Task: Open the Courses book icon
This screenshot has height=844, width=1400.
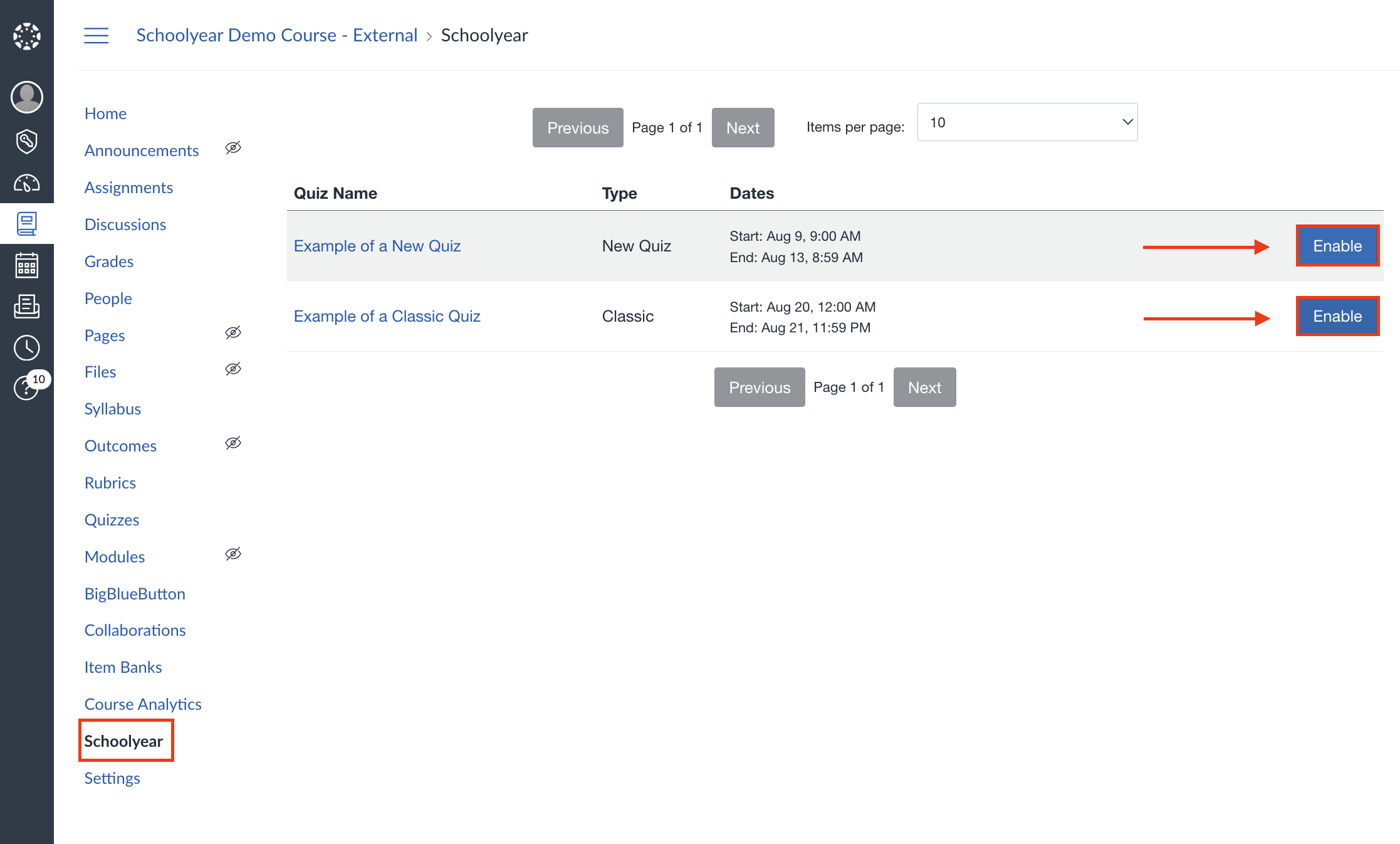Action: coord(27,224)
